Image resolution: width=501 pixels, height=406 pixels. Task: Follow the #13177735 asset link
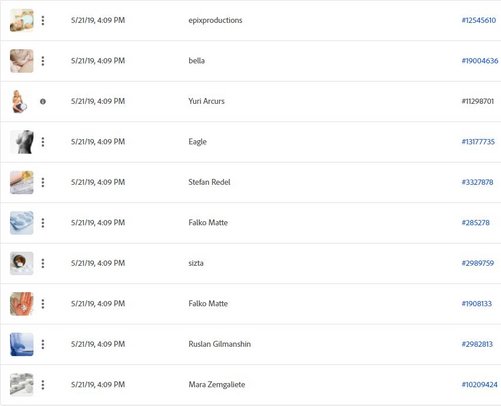pyautogui.click(x=478, y=142)
